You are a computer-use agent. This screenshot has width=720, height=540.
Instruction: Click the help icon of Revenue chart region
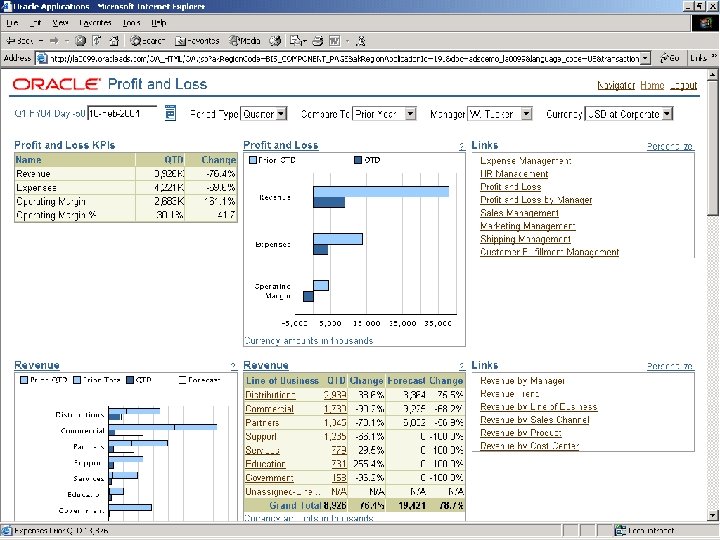coord(233,366)
